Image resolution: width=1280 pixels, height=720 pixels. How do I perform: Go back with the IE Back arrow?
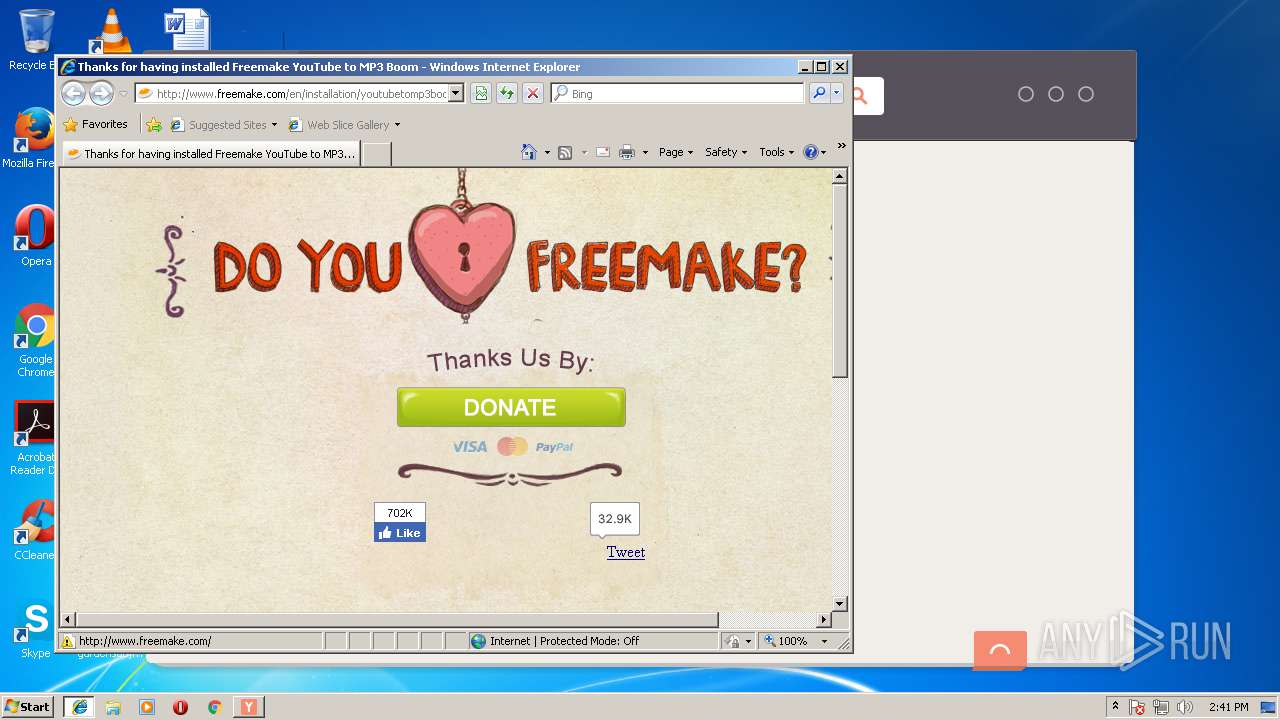tap(73, 94)
